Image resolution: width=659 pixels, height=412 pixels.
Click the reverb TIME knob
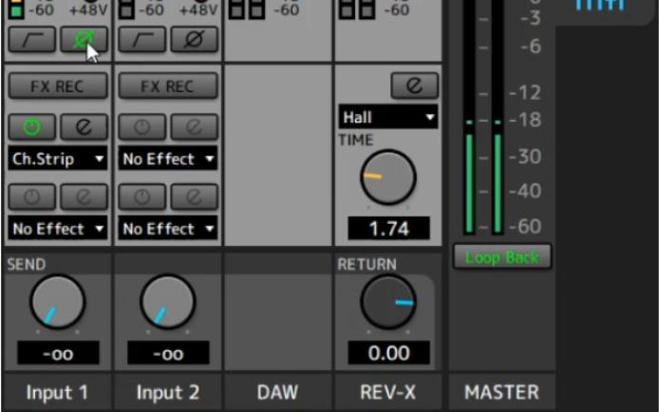click(x=388, y=177)
